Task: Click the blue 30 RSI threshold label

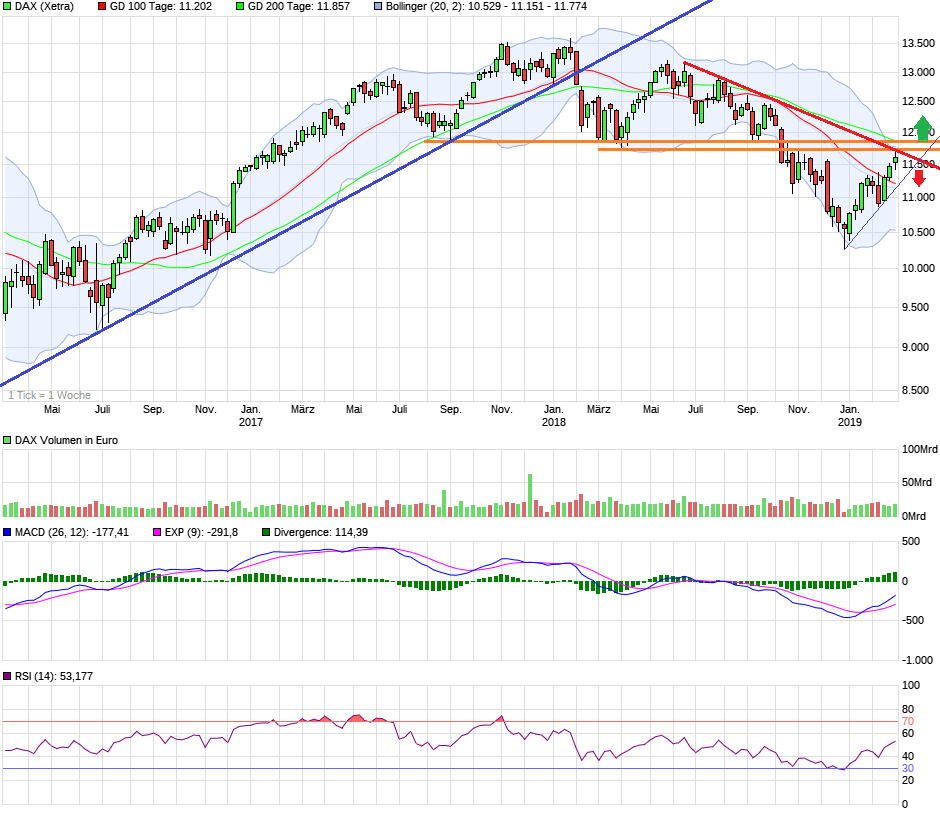Action: pos(908,768)
